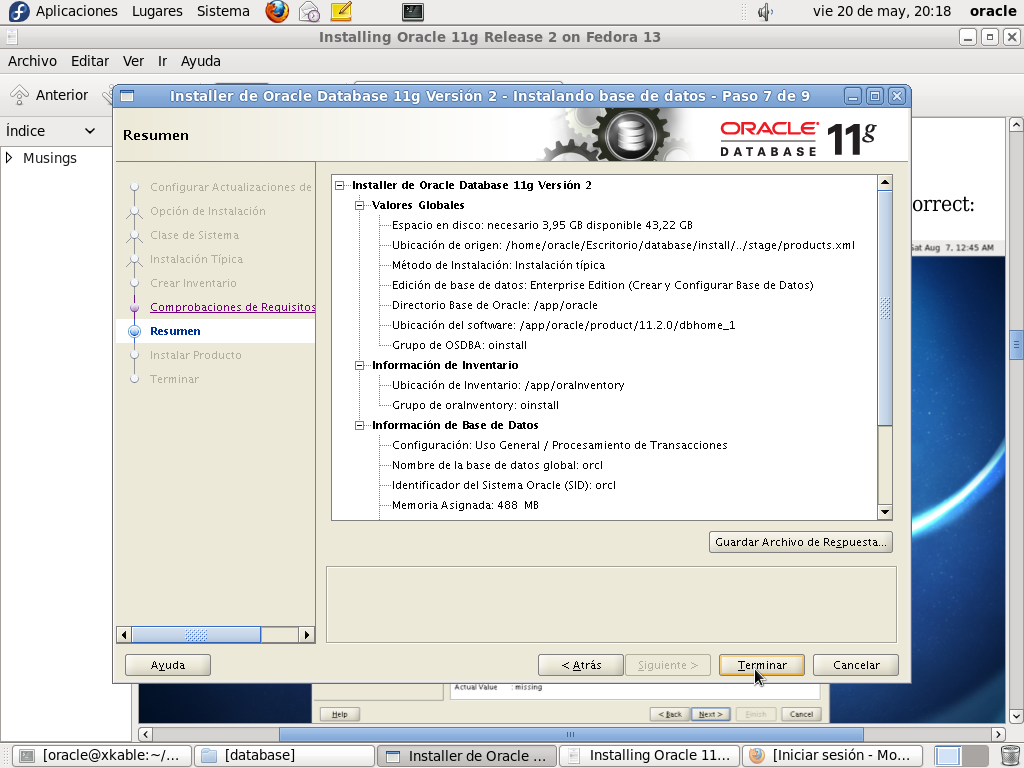Click the volume speaker icon
This screenshot has height=768, width=1024.
(765, 11)
